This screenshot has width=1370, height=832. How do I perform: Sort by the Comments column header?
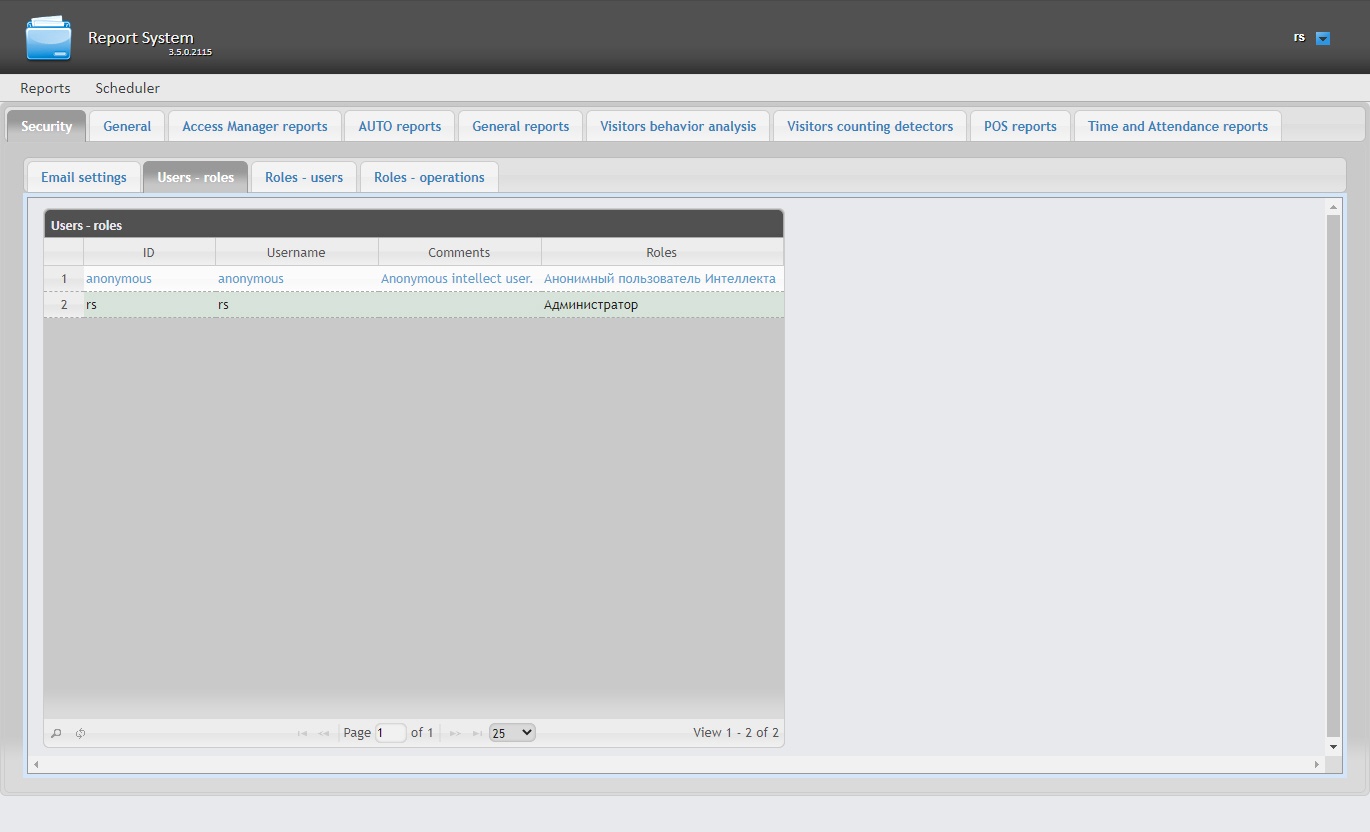tap(459, 252)
